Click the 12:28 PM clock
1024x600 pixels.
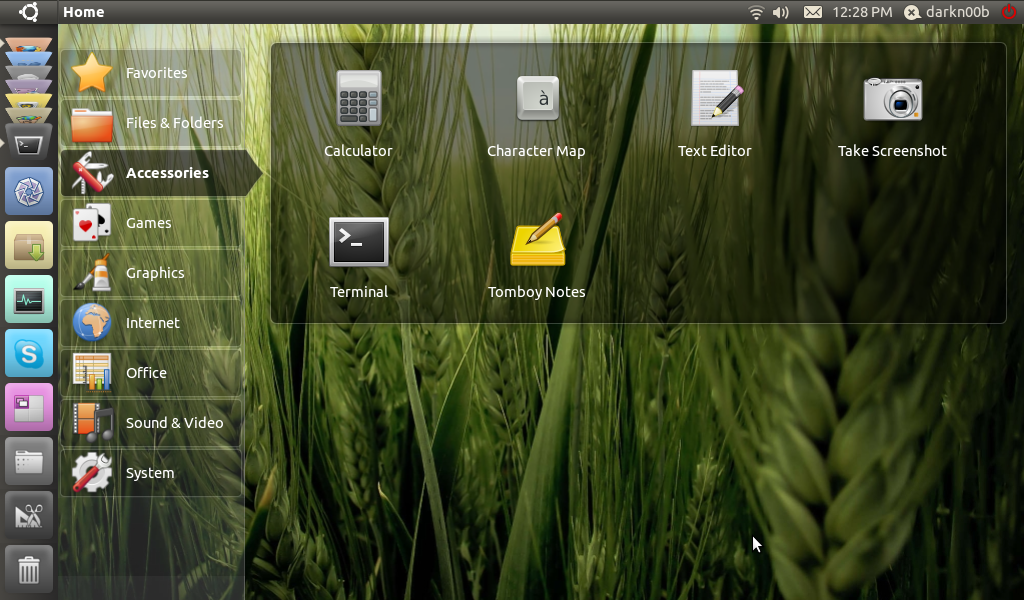861,12
